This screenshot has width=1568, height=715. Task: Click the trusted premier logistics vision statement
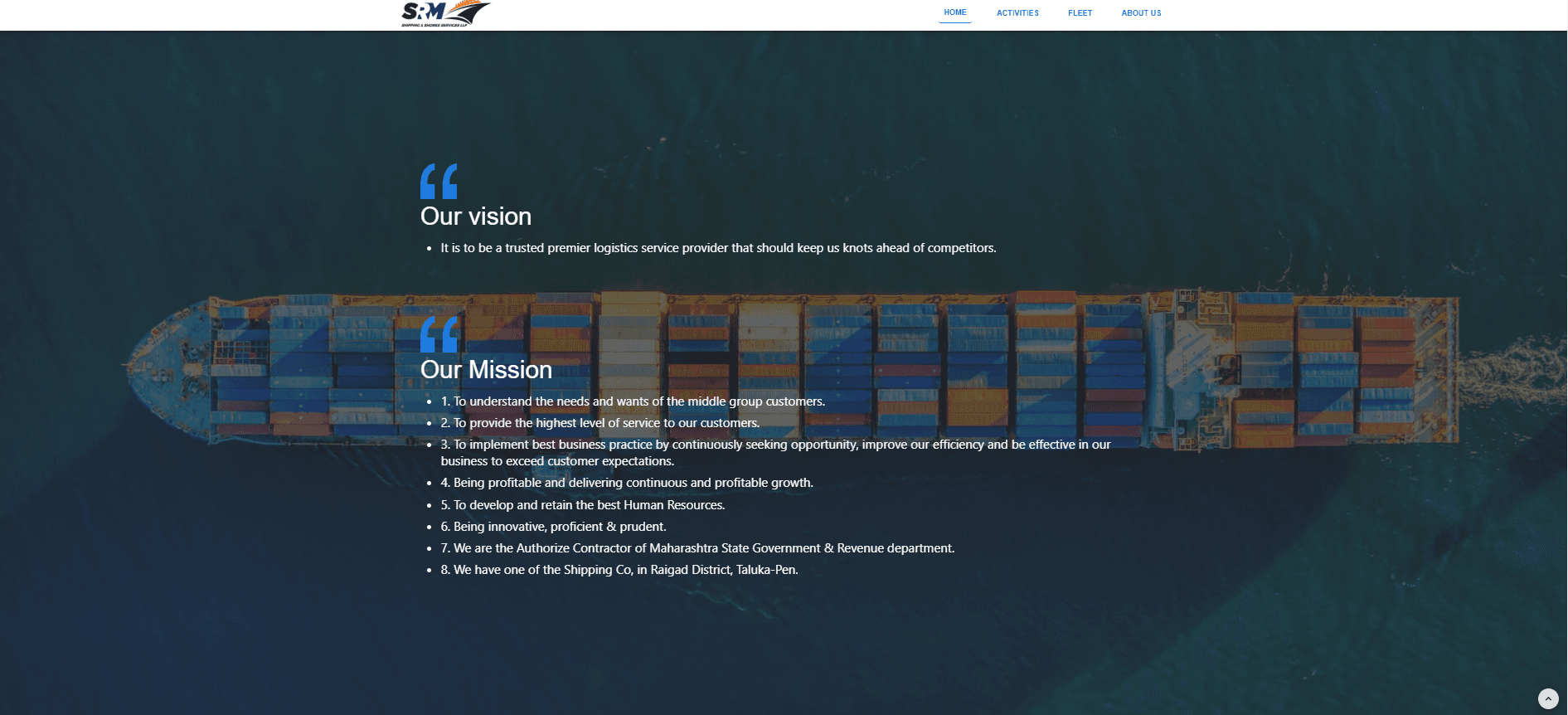click(718, 248)
